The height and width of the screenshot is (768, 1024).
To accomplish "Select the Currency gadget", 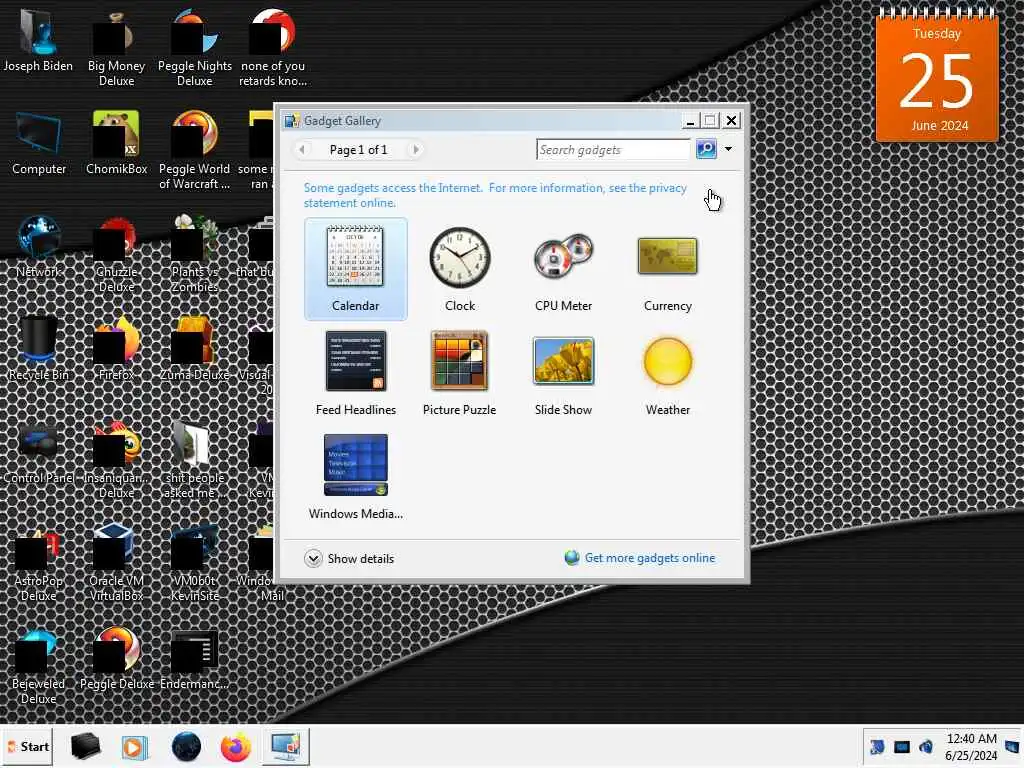I will [667, 269].
